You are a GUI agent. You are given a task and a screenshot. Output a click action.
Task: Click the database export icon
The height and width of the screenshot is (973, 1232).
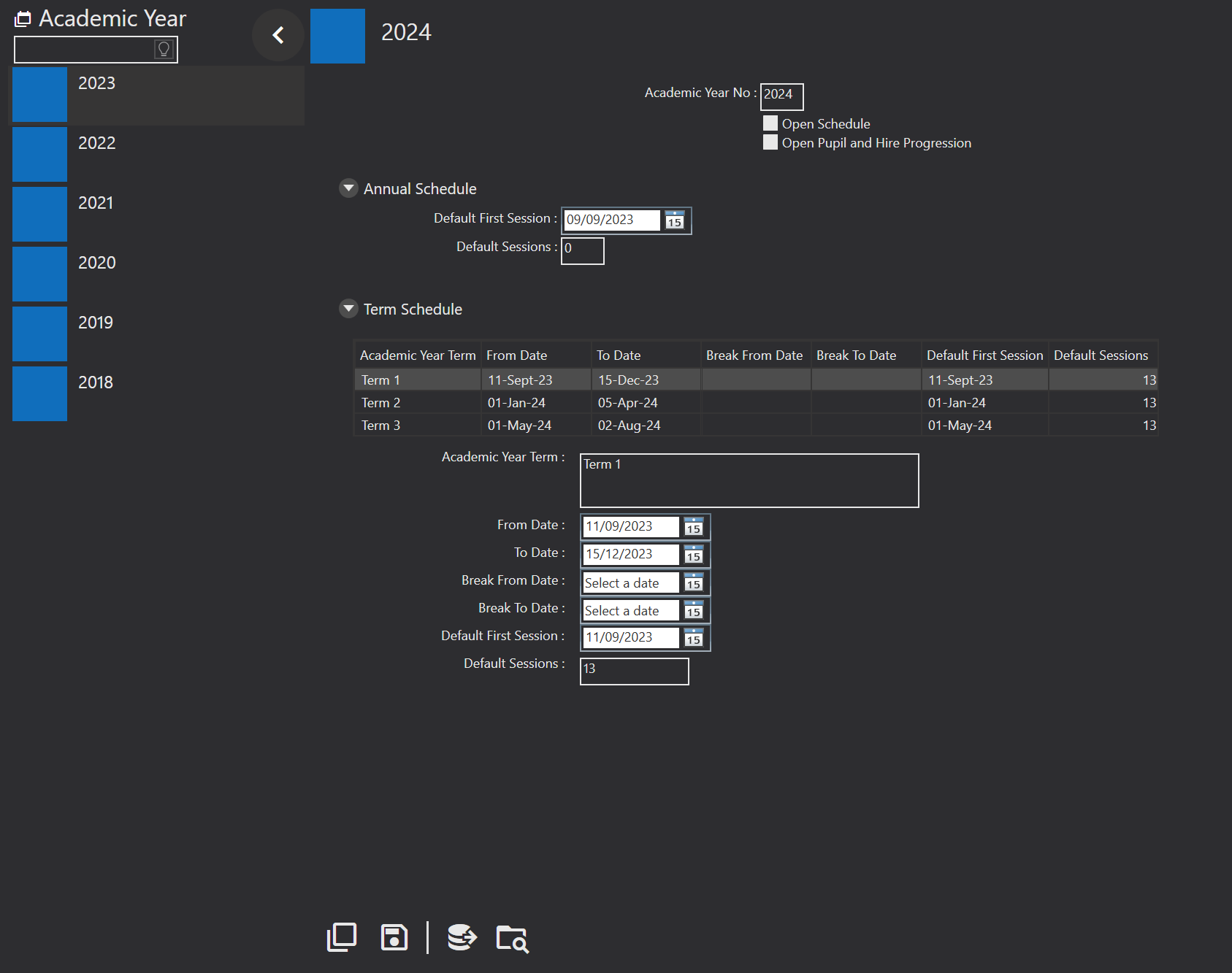(x=462, y=937)
